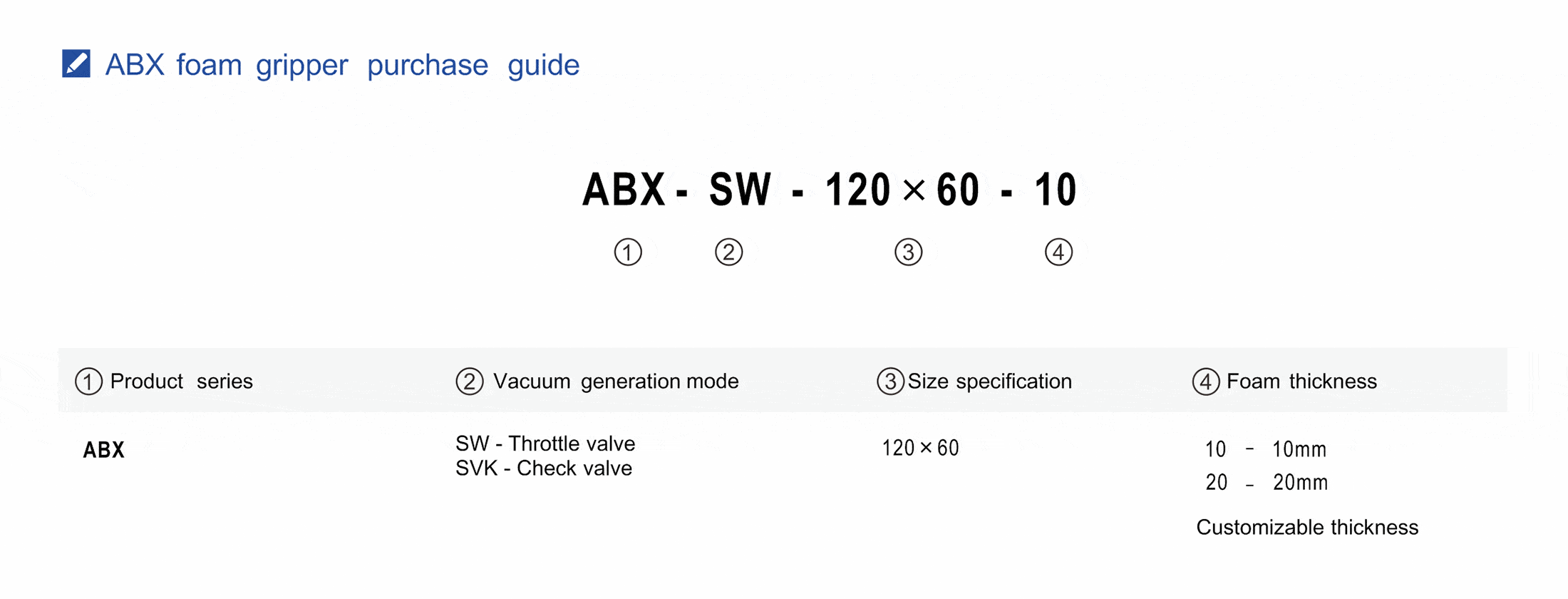Click the Size specification header text

(989, 382)
